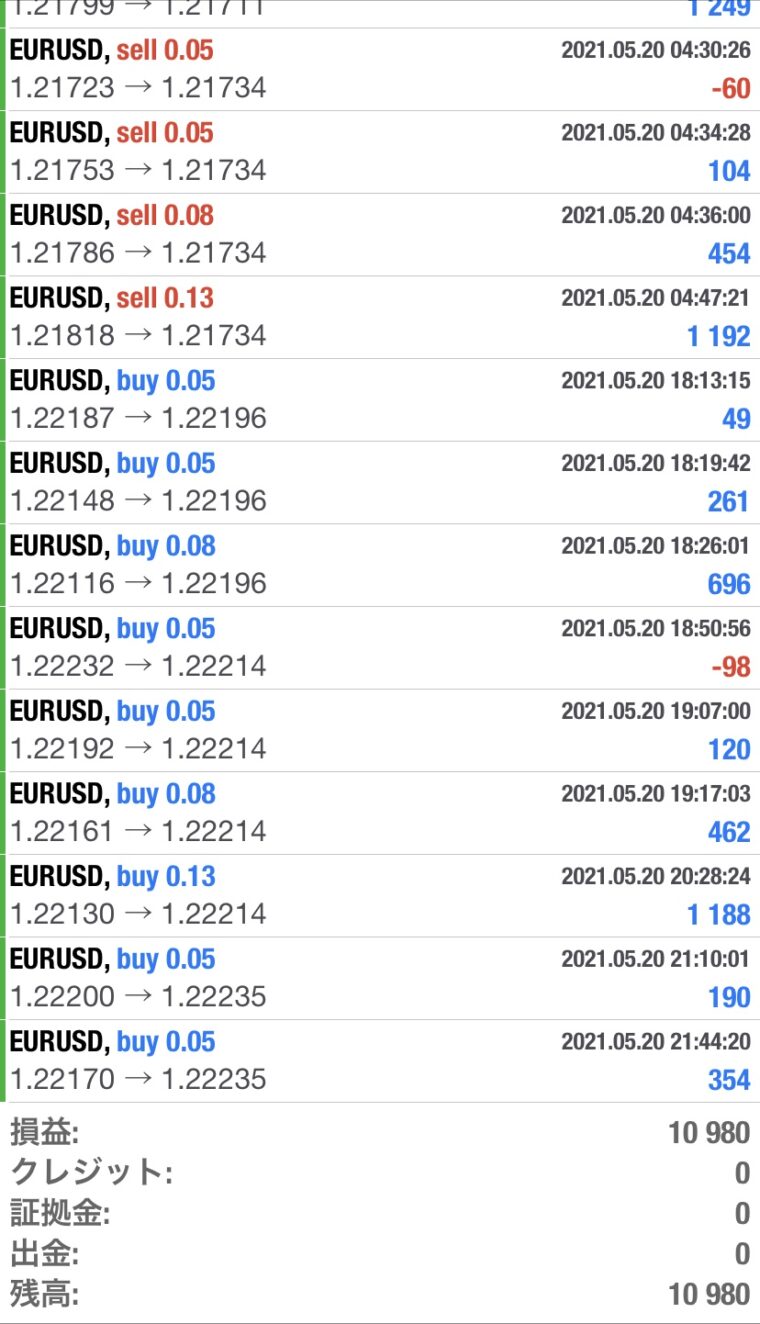Tap the buy 0.05 trade at 21:10:01

380,978
